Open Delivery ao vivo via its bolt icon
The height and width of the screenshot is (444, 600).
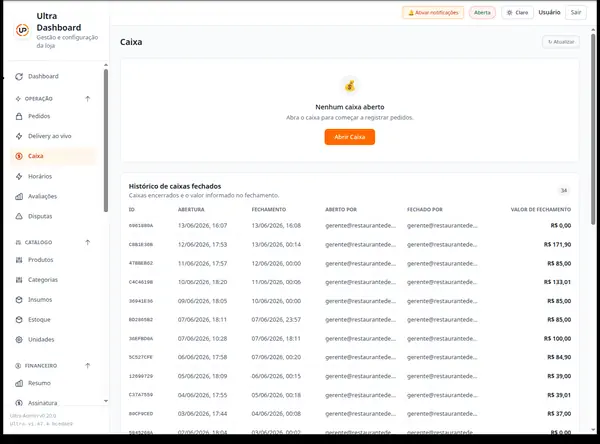tap(19, 136)
